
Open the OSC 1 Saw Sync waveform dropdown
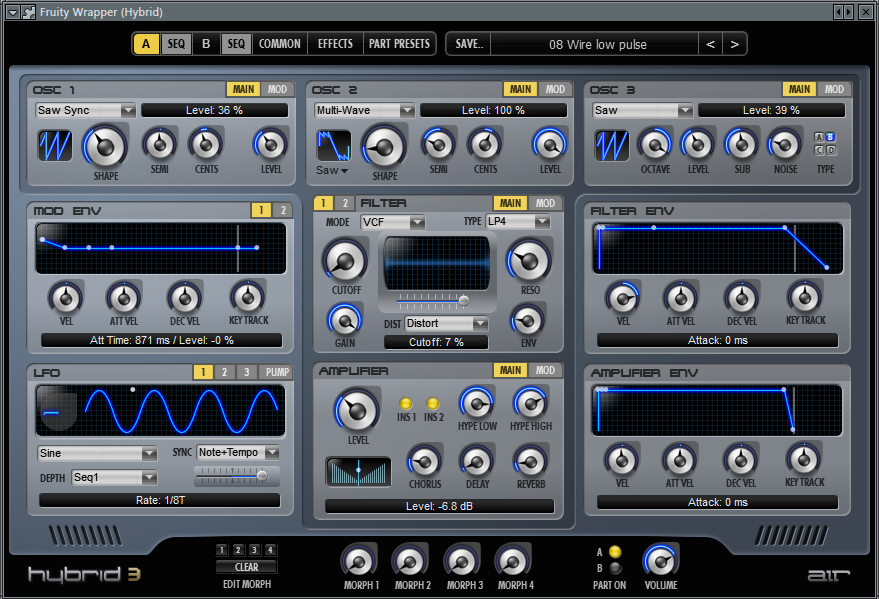point(85,110)
